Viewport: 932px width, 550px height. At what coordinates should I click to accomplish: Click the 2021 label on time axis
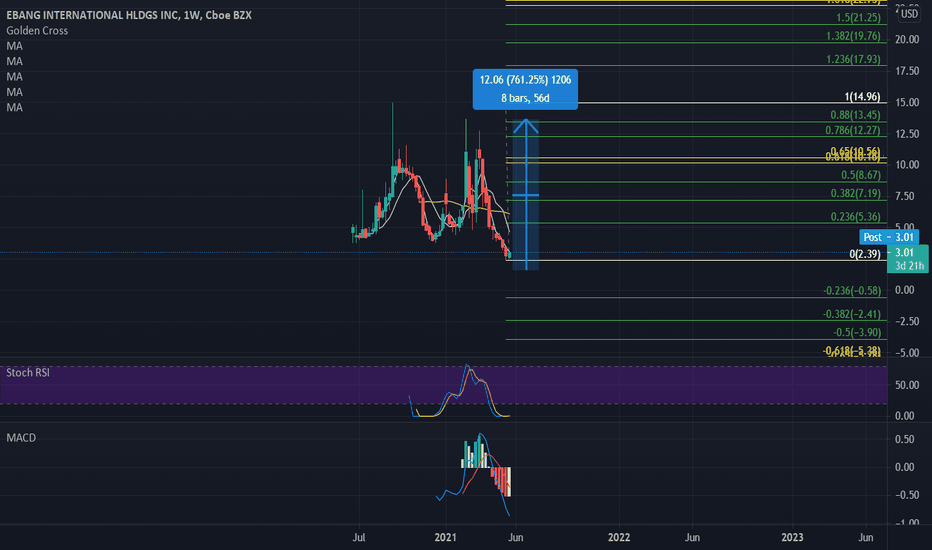[445, 537]
